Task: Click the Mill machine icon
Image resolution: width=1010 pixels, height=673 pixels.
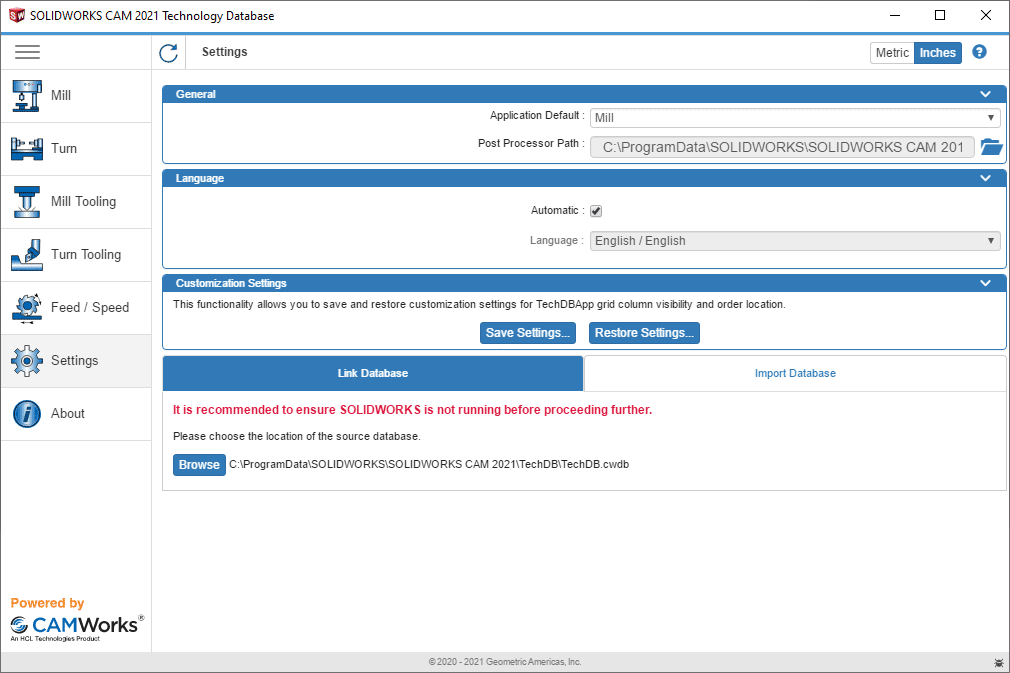Action: click(26, 95)
